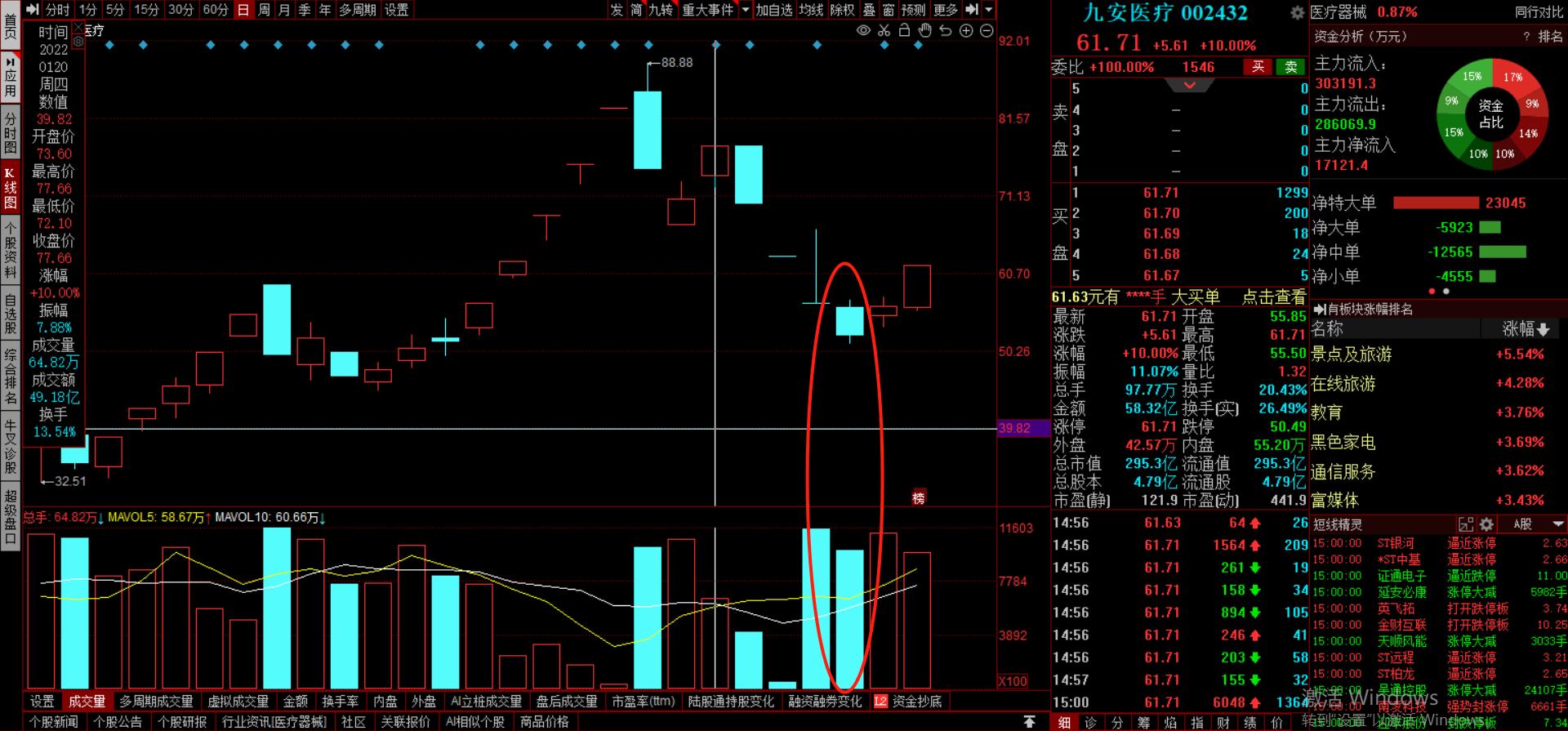Screen dimensions: 1568x731
Task: Open settings gear beside 九安医疗 002432
Action: click(x=1297, y=13)
